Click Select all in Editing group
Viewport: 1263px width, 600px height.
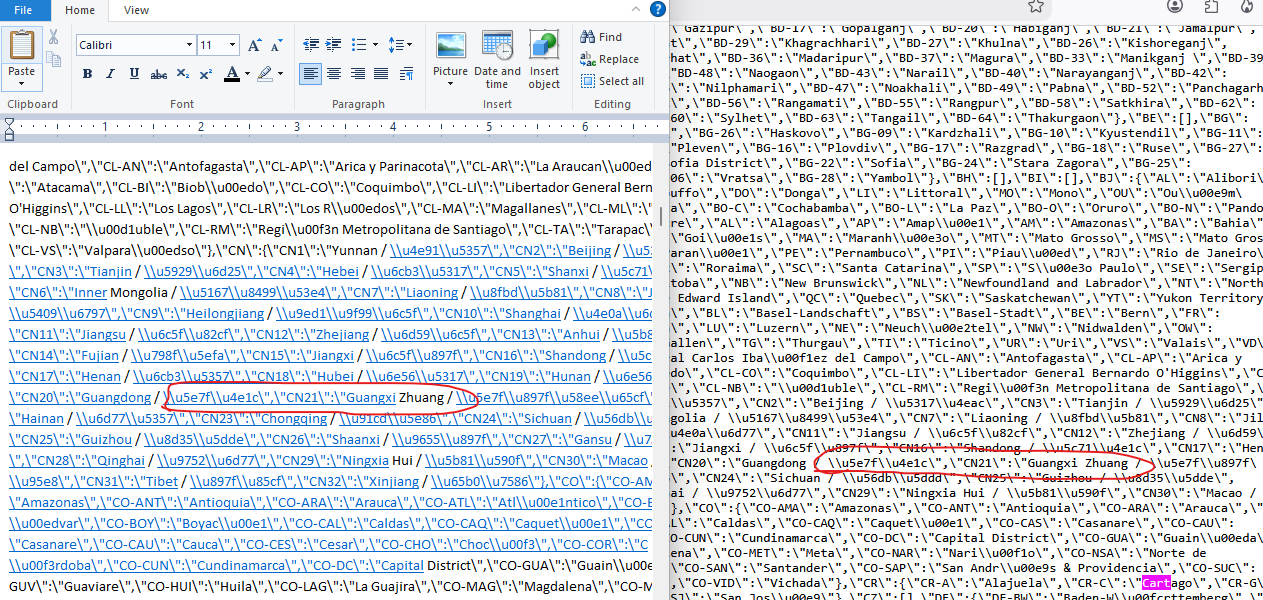(612, 81)
